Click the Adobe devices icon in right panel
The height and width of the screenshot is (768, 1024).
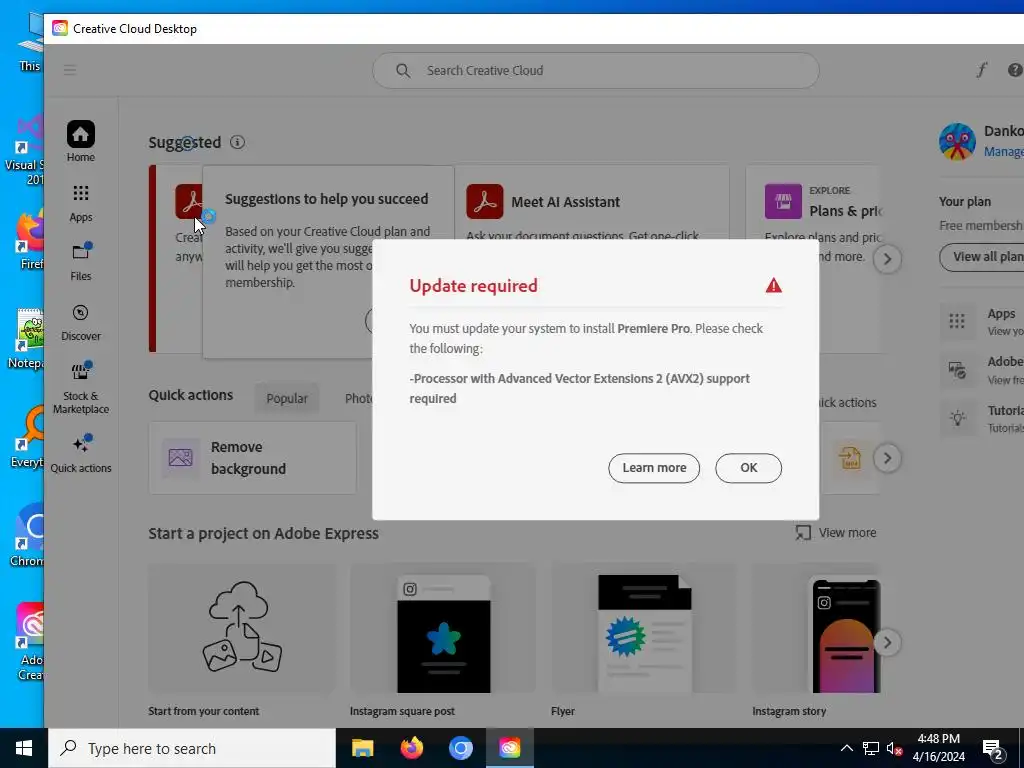tap(957, 370)
